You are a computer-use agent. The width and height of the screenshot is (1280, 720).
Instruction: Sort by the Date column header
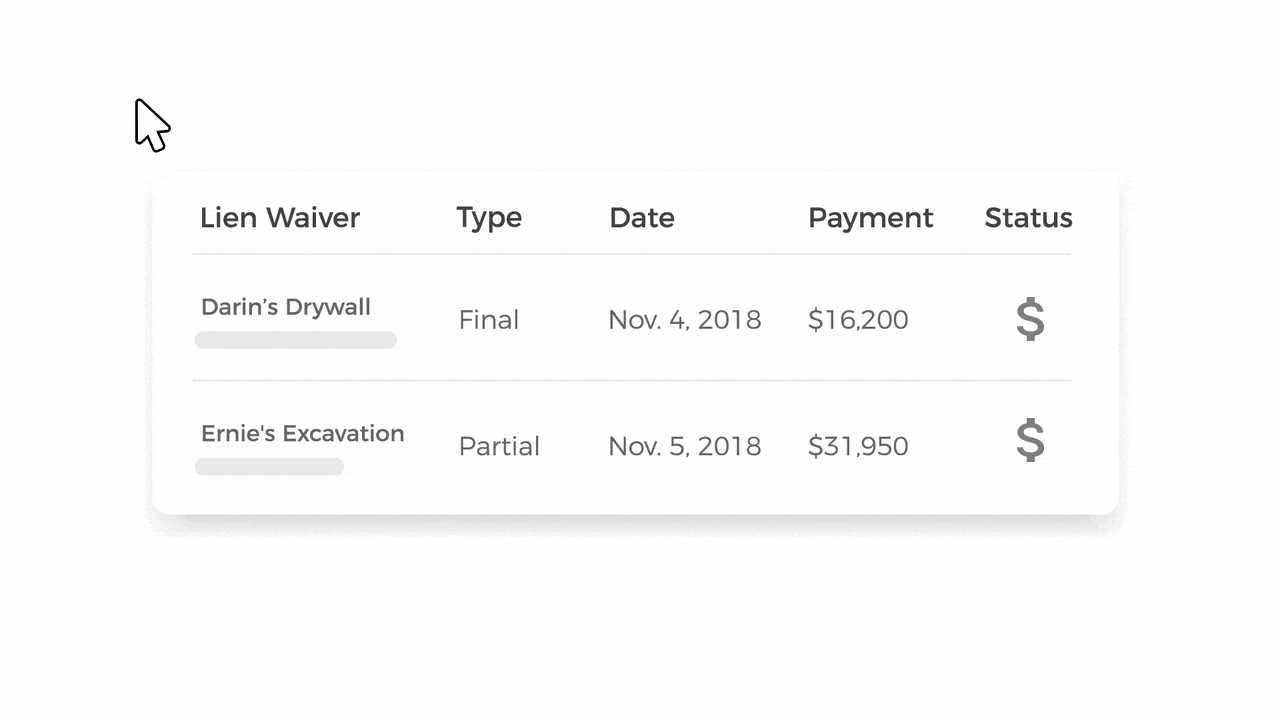pos(642,218)
